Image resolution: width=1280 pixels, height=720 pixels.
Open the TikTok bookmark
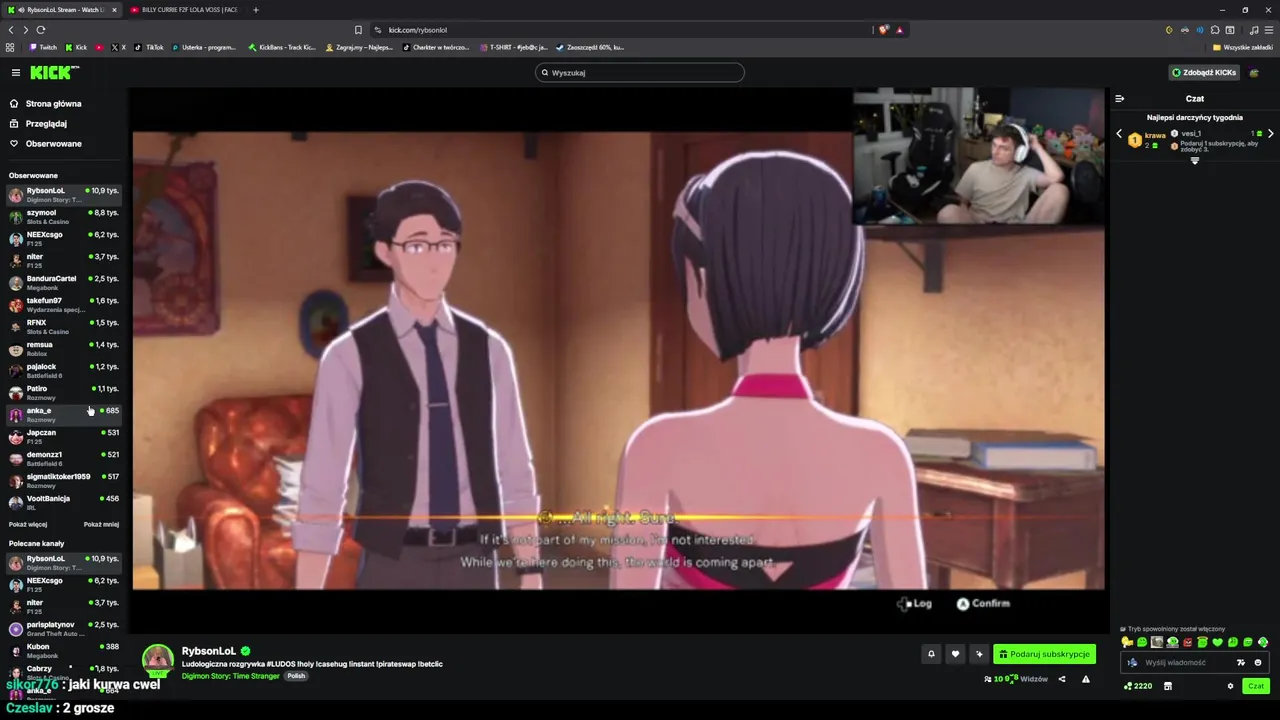(150, 47)
